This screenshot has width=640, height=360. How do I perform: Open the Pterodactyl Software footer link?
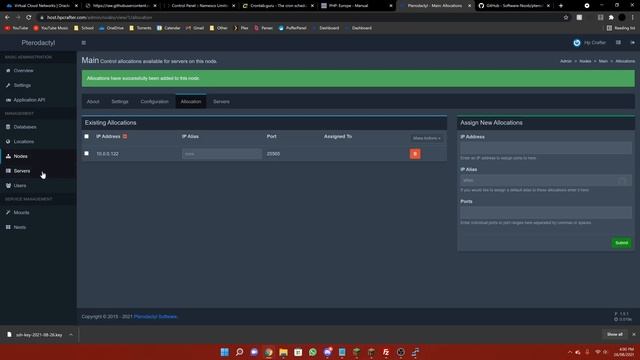pos(156,317)
